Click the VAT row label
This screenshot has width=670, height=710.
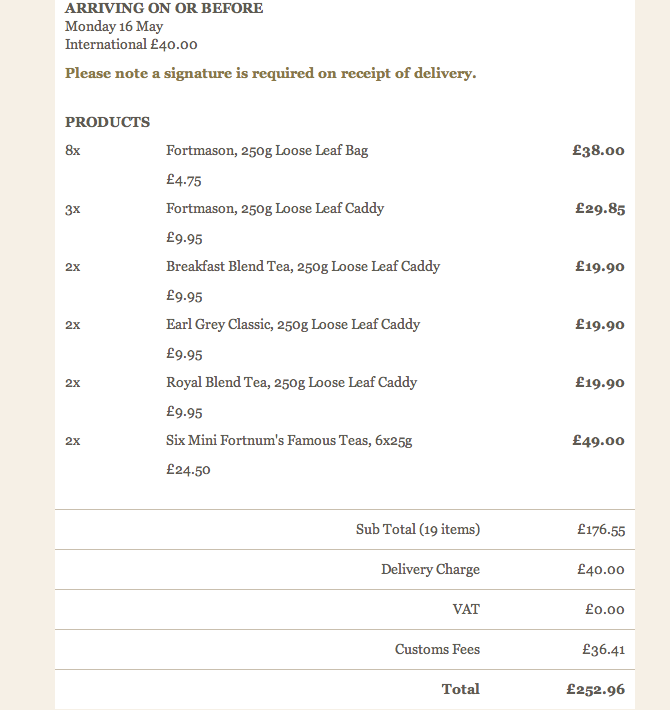(x=466, y=609)
